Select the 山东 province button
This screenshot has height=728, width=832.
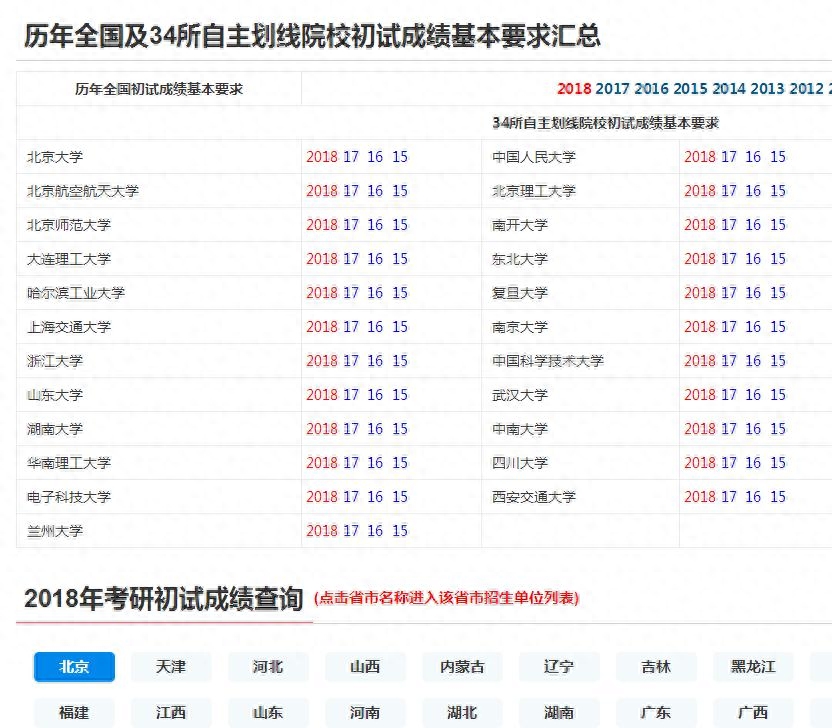(268, 713)
